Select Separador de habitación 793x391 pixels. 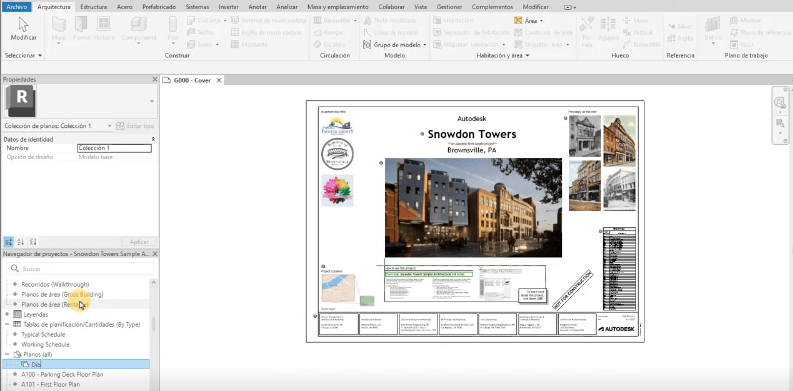471,32
